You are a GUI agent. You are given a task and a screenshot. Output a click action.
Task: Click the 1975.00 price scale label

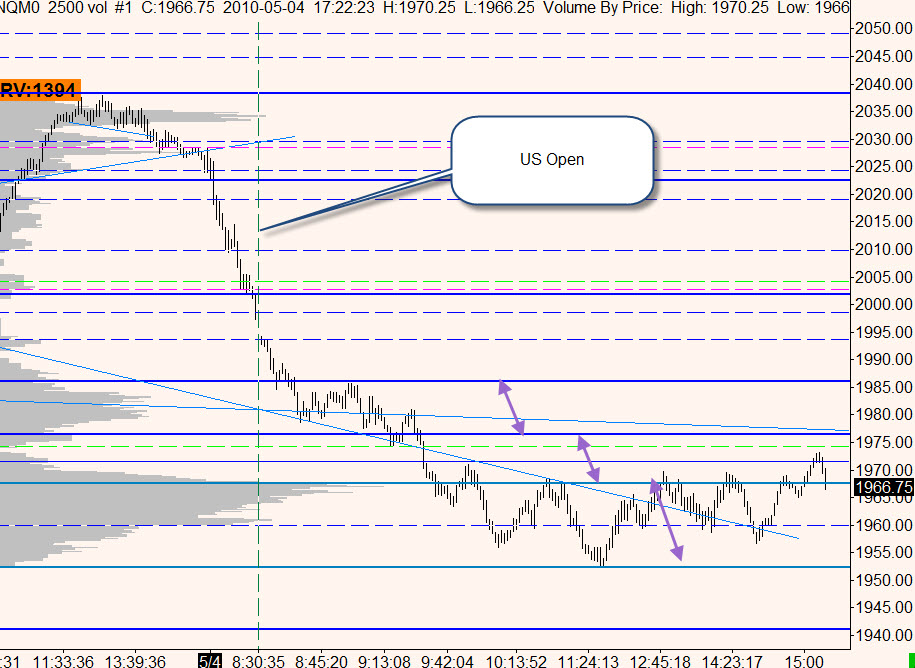coord(882,442)
